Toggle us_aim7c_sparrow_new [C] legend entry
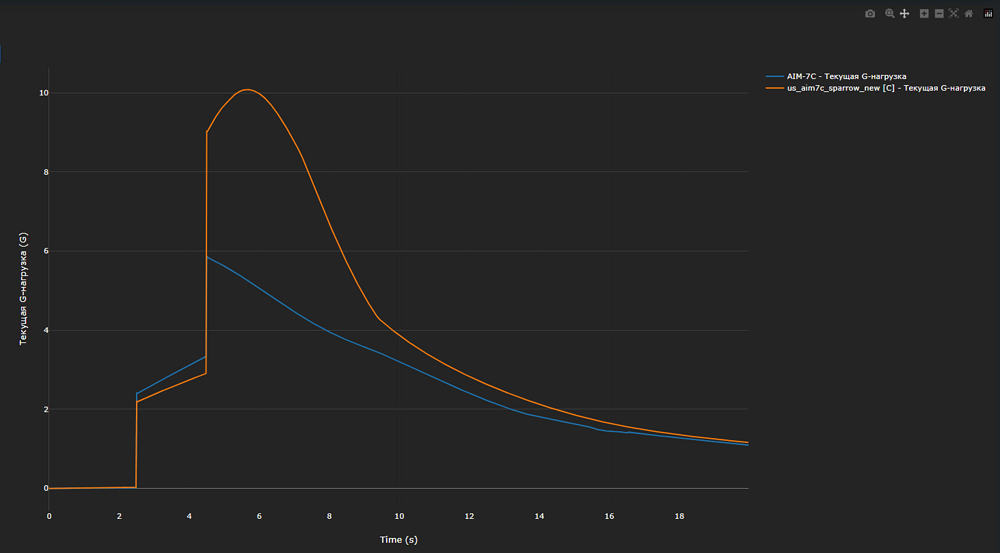This screenshot has height=553, width=1000. [x=876, y=88]
